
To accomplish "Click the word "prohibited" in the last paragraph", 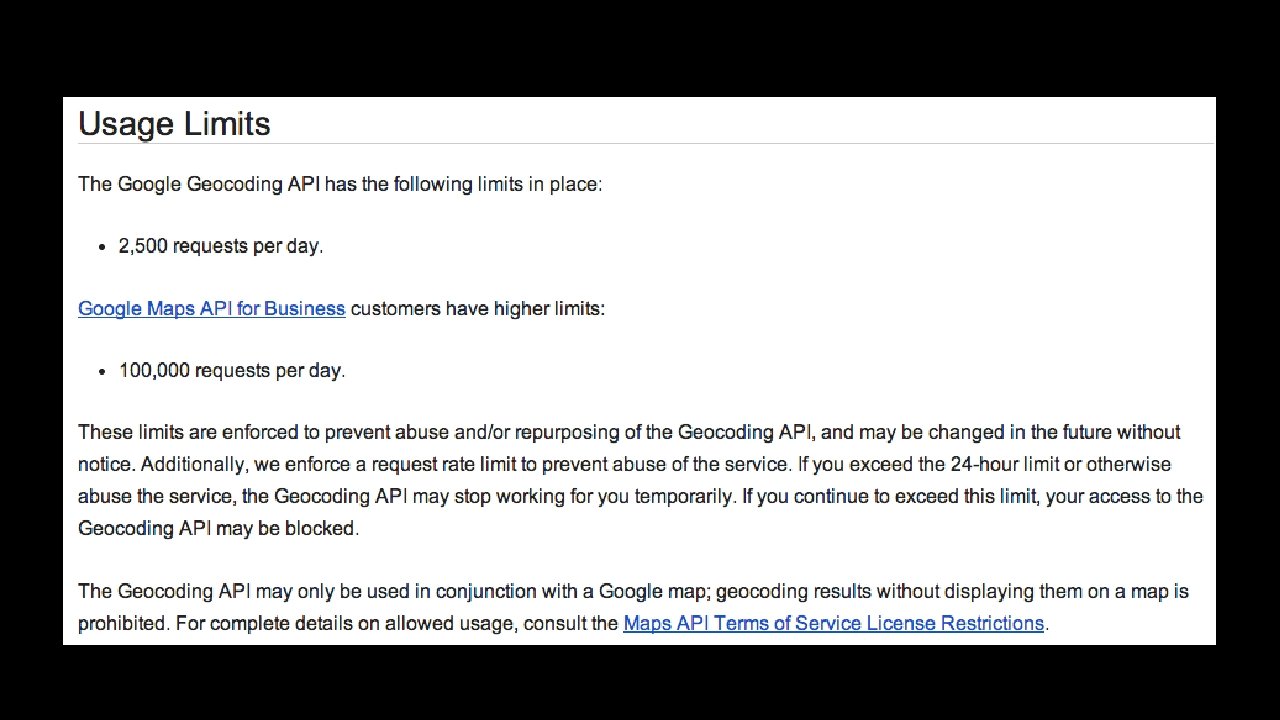I will (x=122, y=623).
